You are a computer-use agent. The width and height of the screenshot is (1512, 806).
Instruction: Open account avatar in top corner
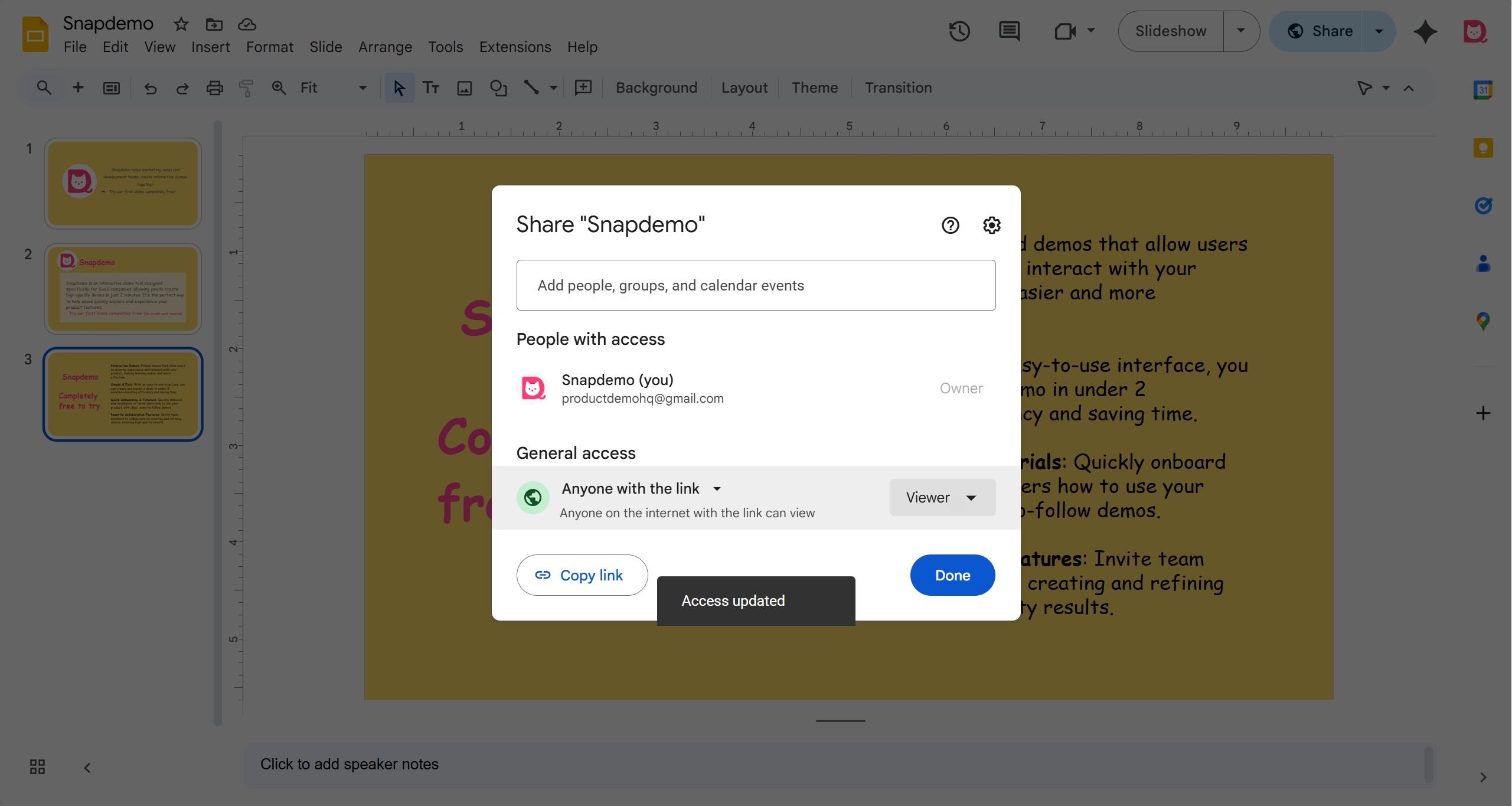[x=1475, y=31]
